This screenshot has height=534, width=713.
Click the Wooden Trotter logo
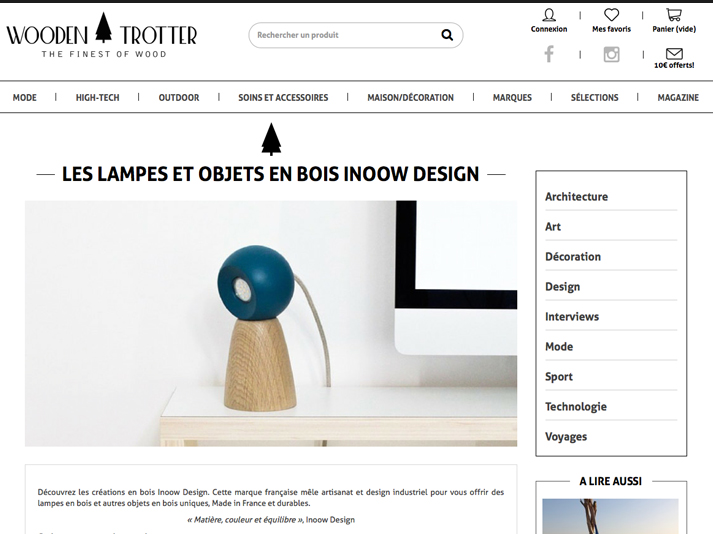pos(102,35)
